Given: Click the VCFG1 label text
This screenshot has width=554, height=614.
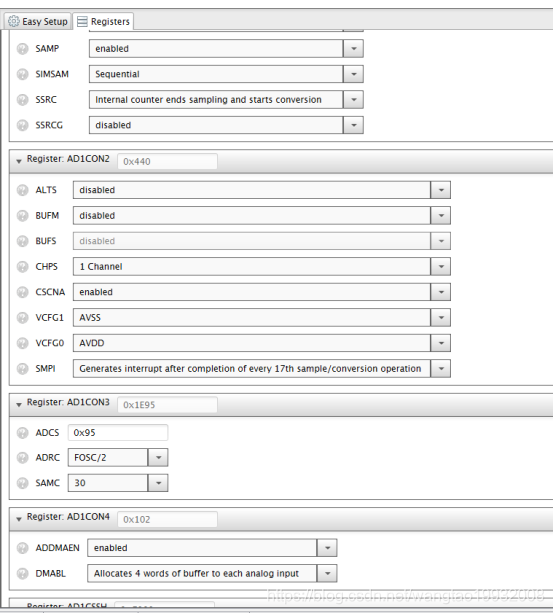Looking at the screenshot, I should pyautogui.click(x=49, y=318).
